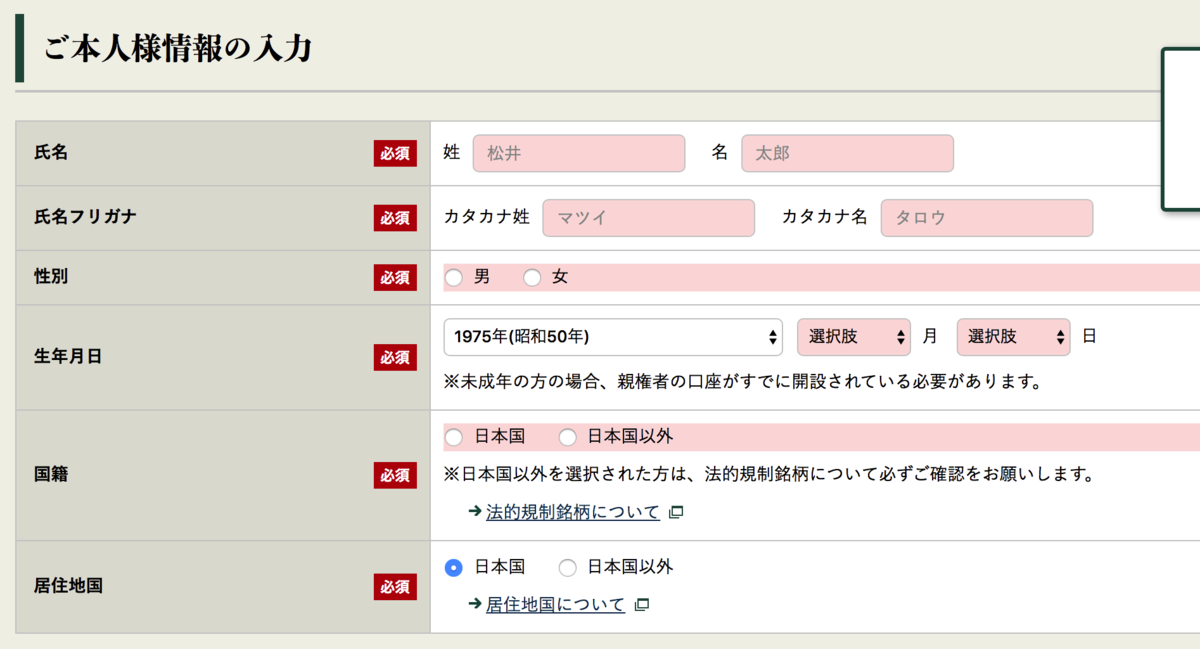Viewport: 1200px width, 649px height.
Task: Open the 法的規制銘柄について link
Action: point(573,512)
